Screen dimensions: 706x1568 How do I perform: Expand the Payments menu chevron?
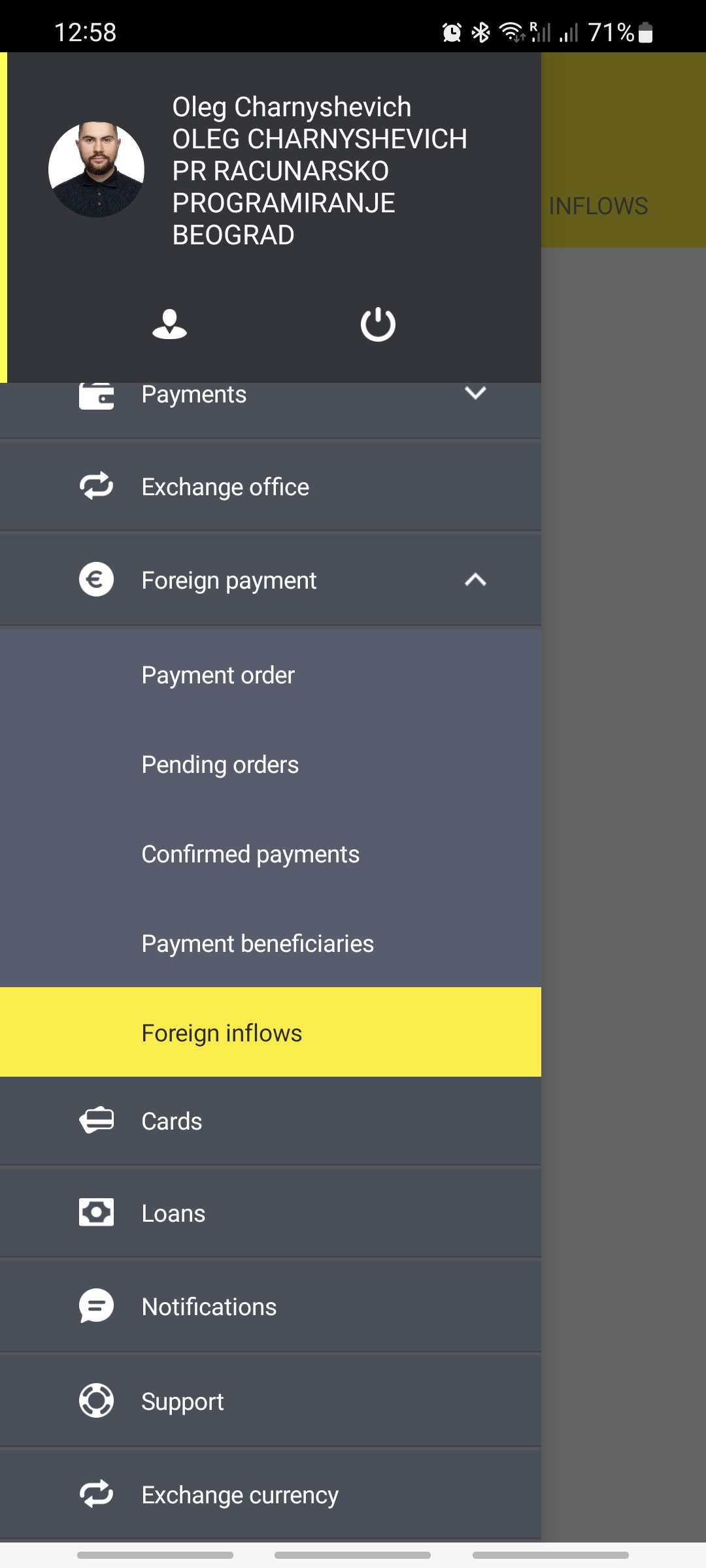(475, 393)
